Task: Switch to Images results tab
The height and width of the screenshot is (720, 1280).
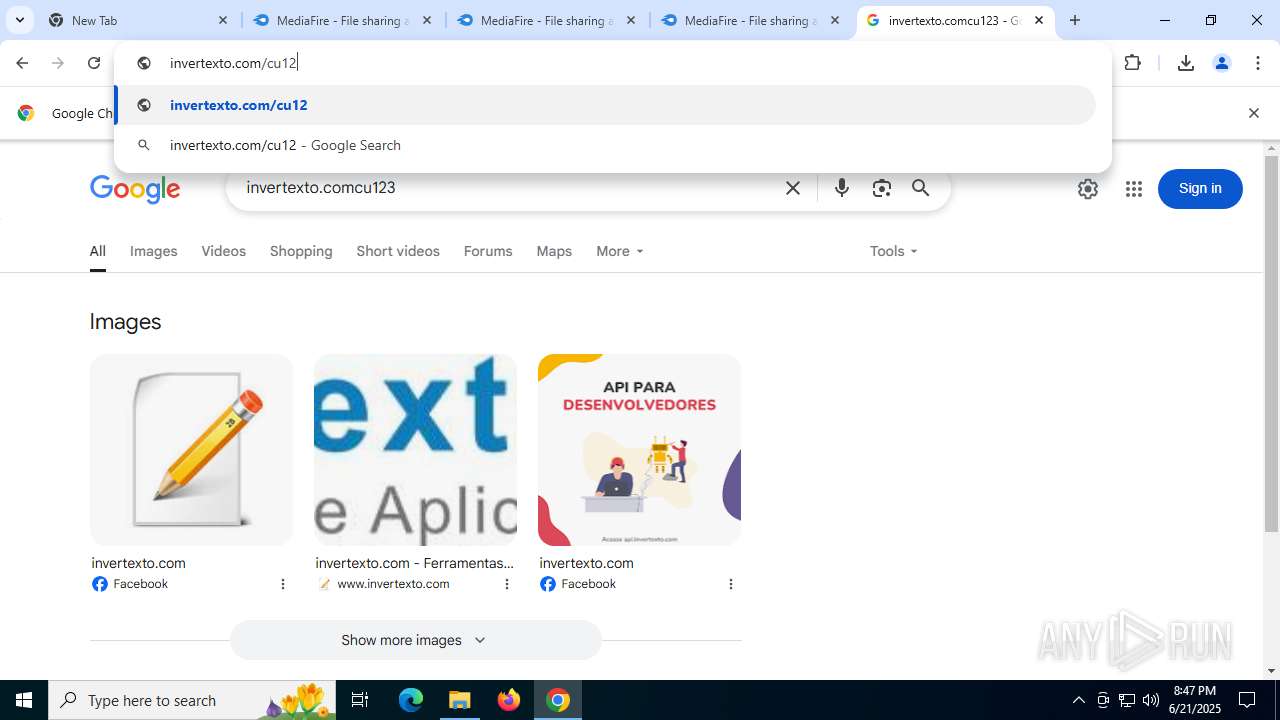Action: tap(154, 252)
